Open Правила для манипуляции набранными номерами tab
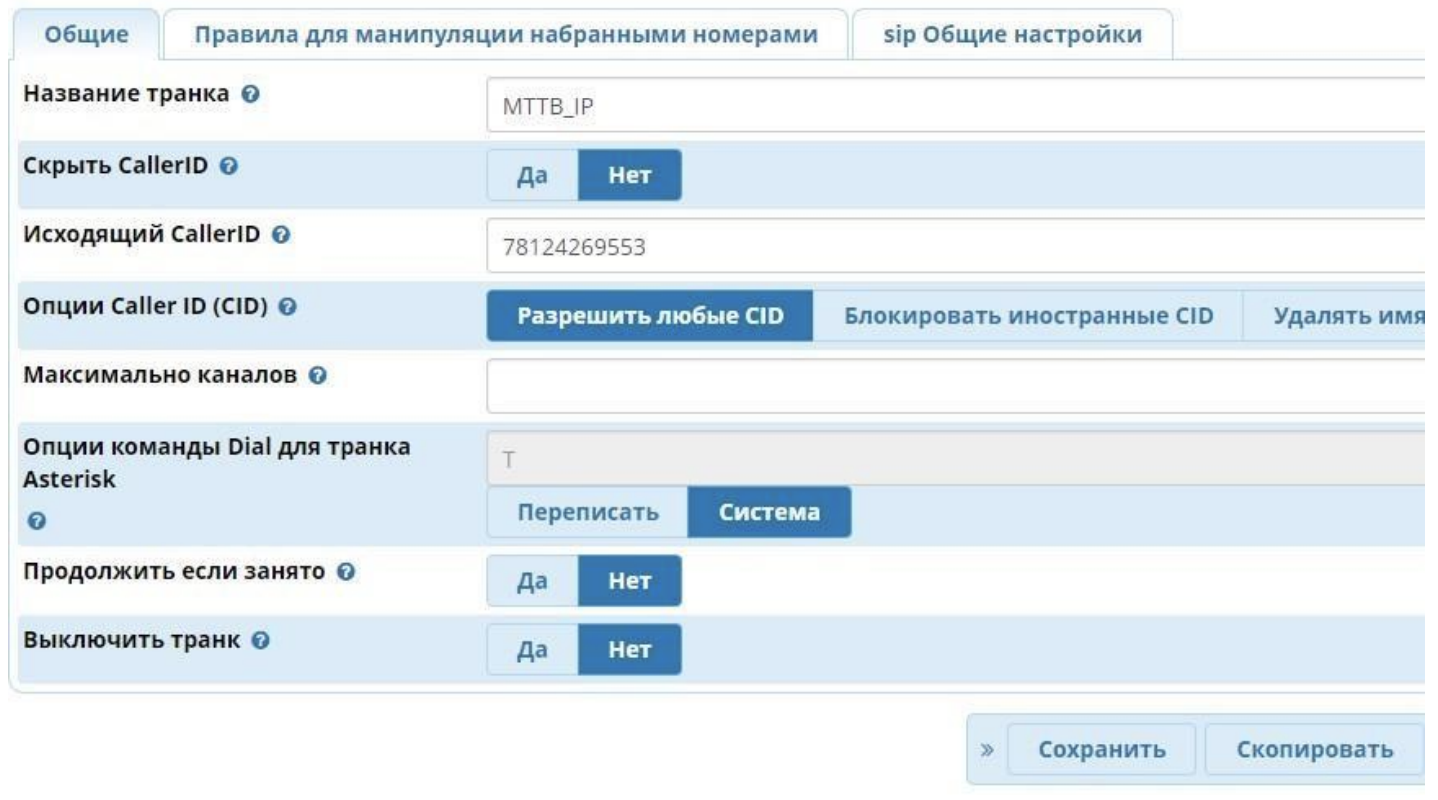The width and height of the screenshot is (1438, 800). (505, 35)
